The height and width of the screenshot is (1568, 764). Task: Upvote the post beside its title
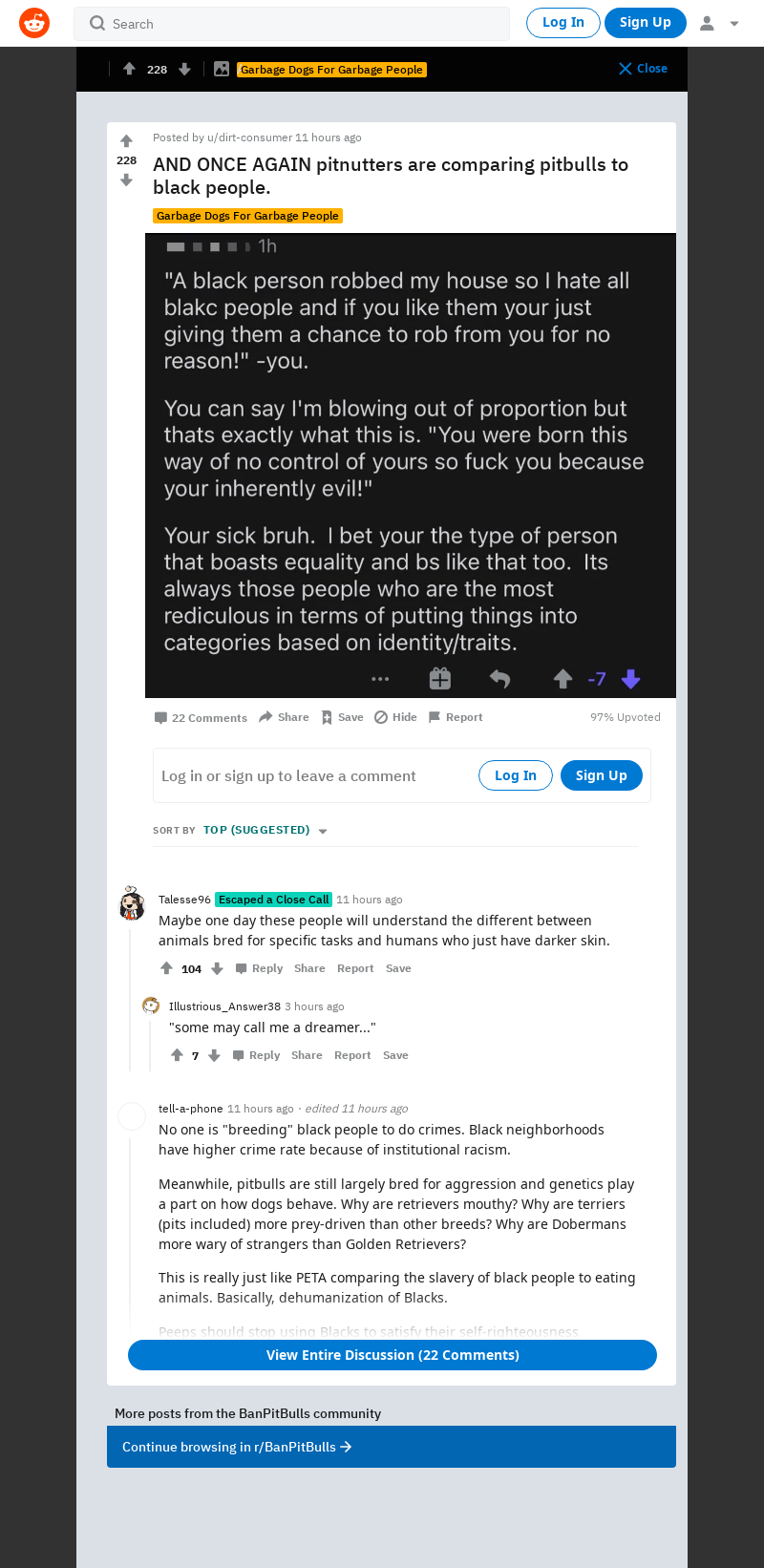pos(126,141)
